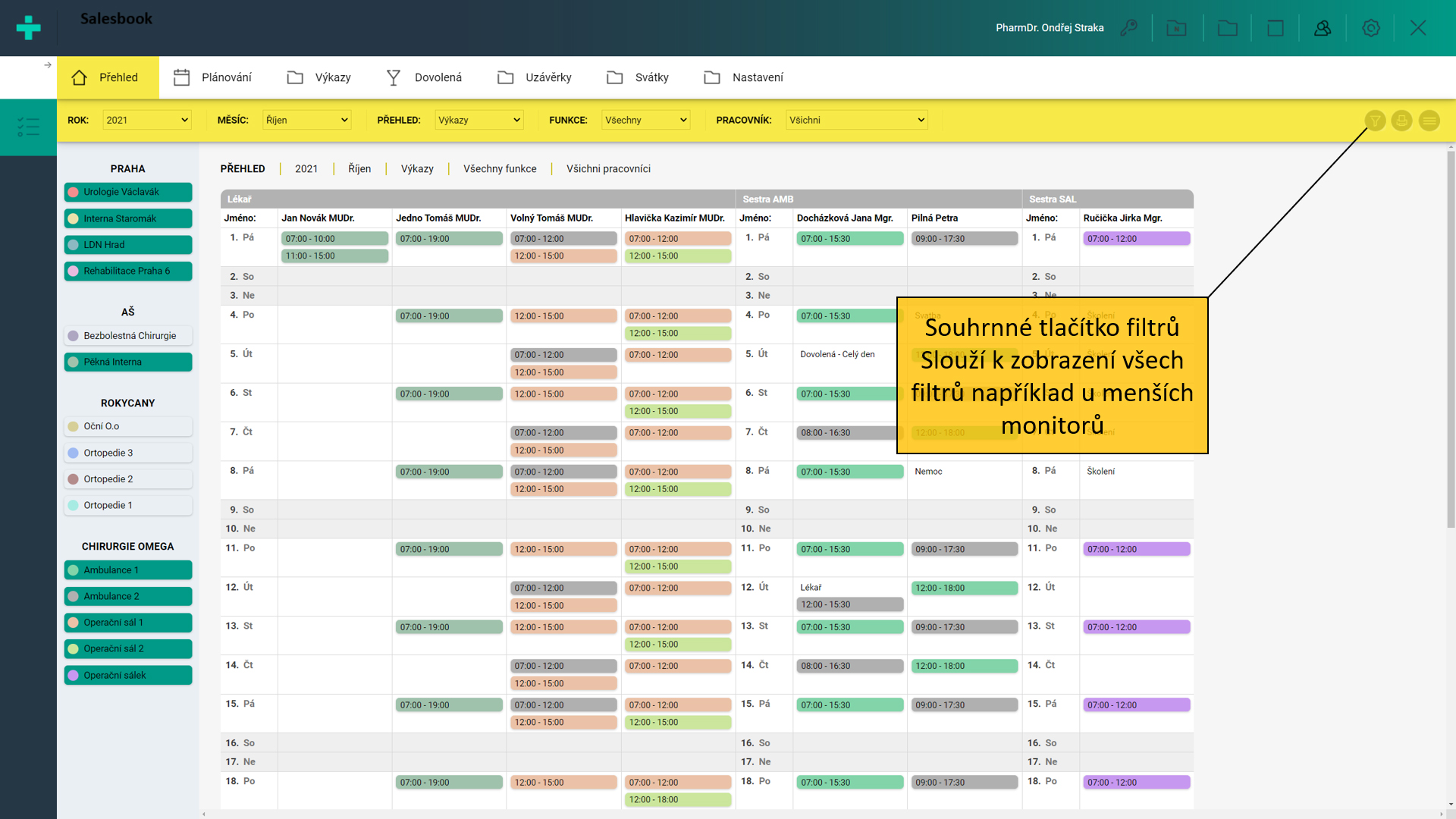Toggle Urologie Václavák workplace filter
This screenshot has width=1456, height=819.
tap(128, 192)
